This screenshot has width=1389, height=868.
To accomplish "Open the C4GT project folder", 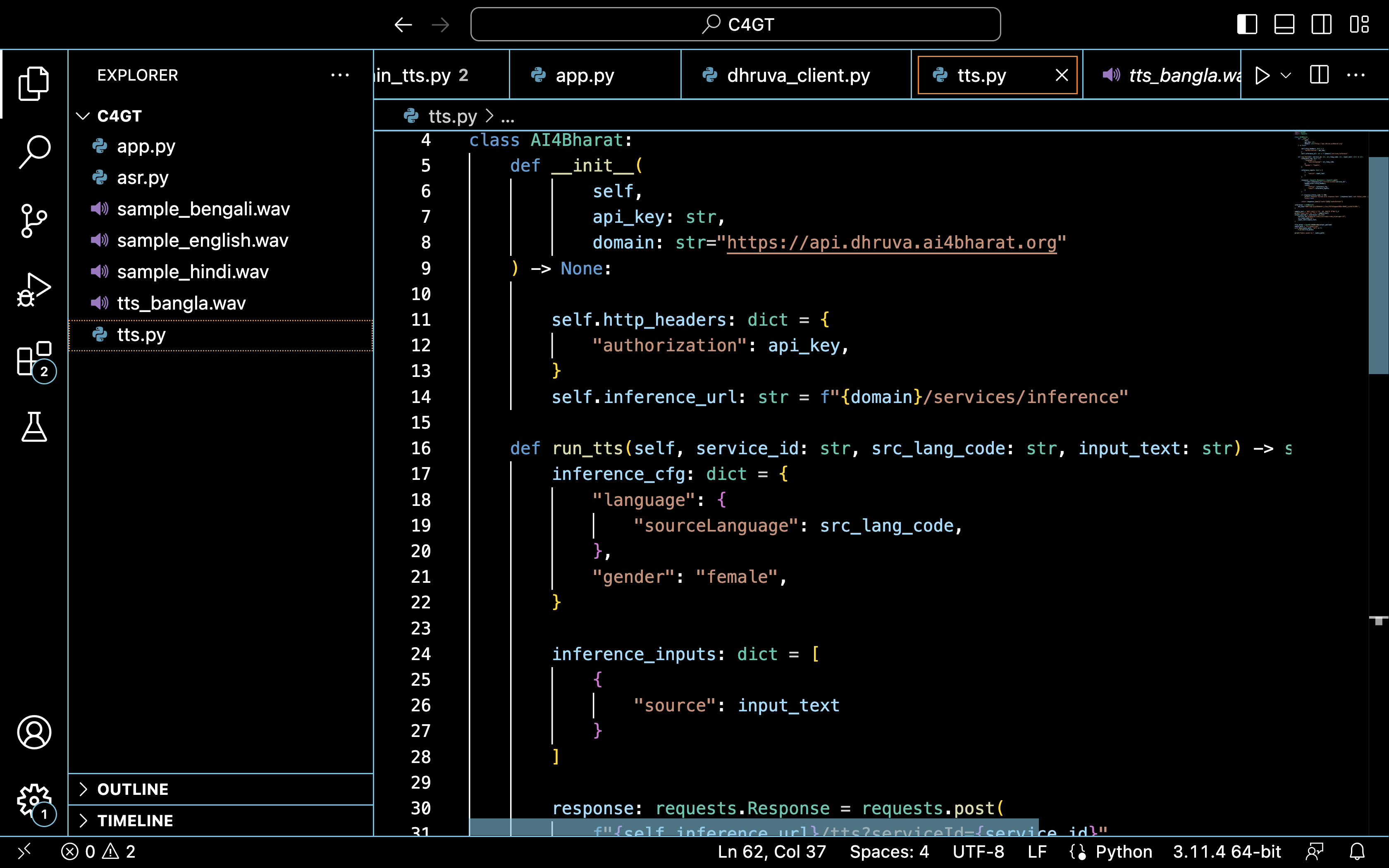I will point(119,115).
